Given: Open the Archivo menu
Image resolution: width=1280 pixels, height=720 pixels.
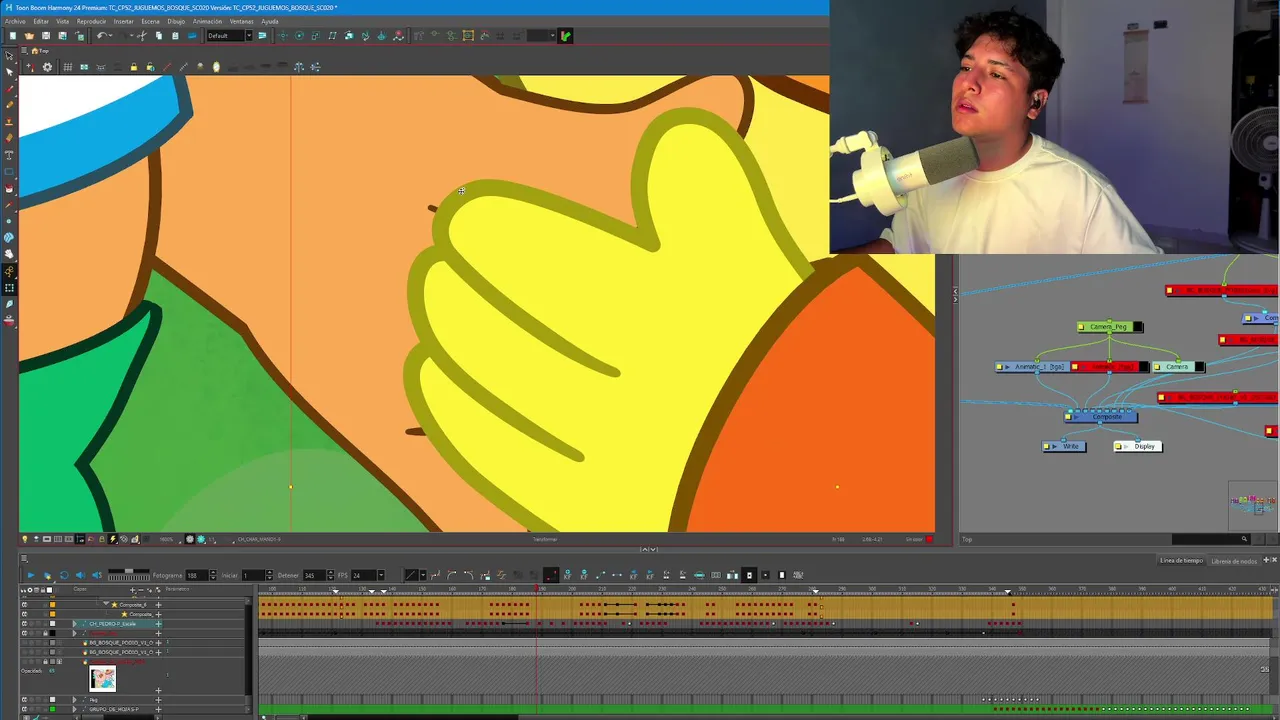Looking at the screenshot, I should tap(14, 21).
